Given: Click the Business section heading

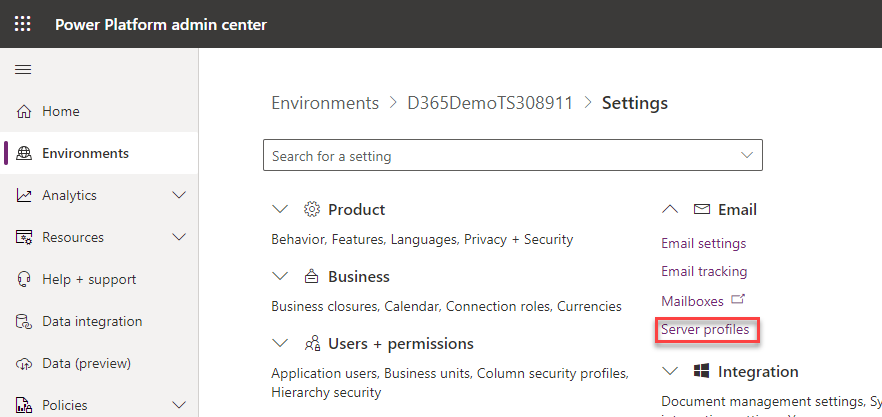Looking at the screenshot, I should 359,276.
